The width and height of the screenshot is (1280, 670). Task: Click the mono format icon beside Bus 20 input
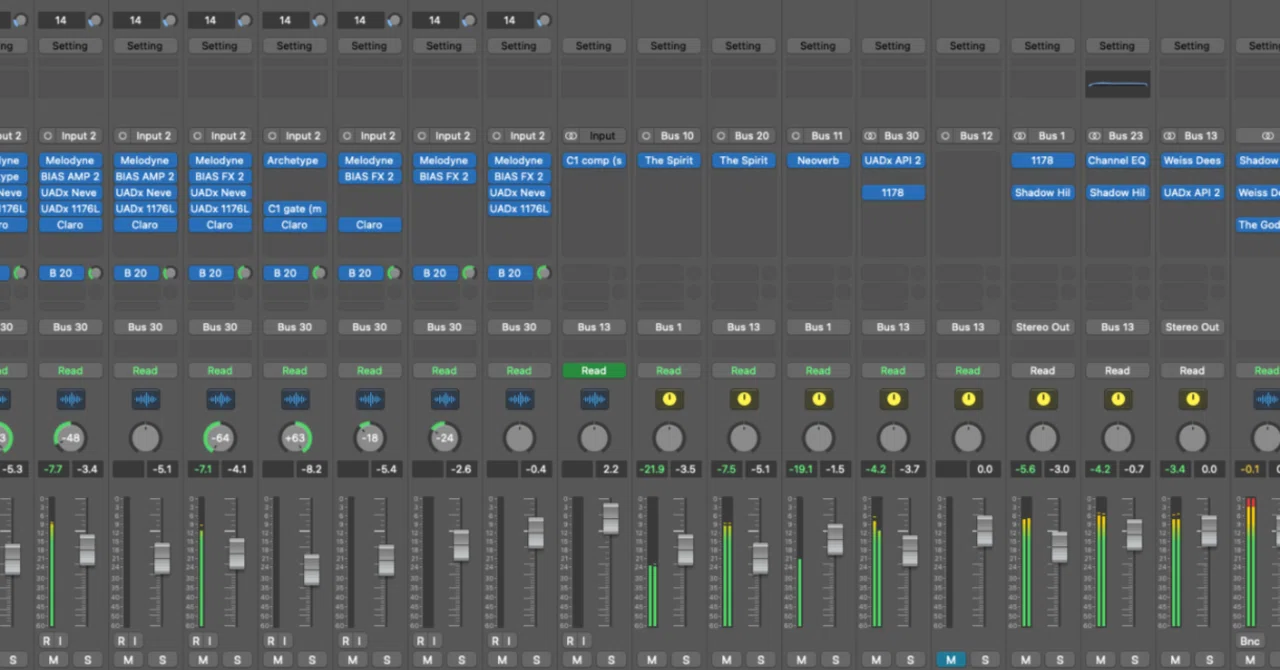721,136
